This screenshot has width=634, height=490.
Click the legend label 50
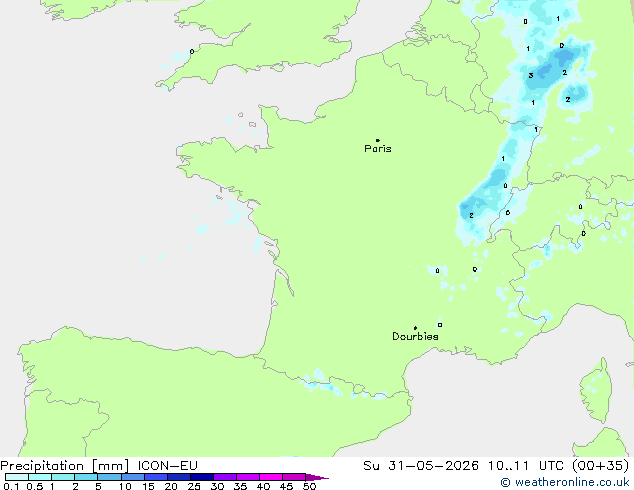pos(309,486)
